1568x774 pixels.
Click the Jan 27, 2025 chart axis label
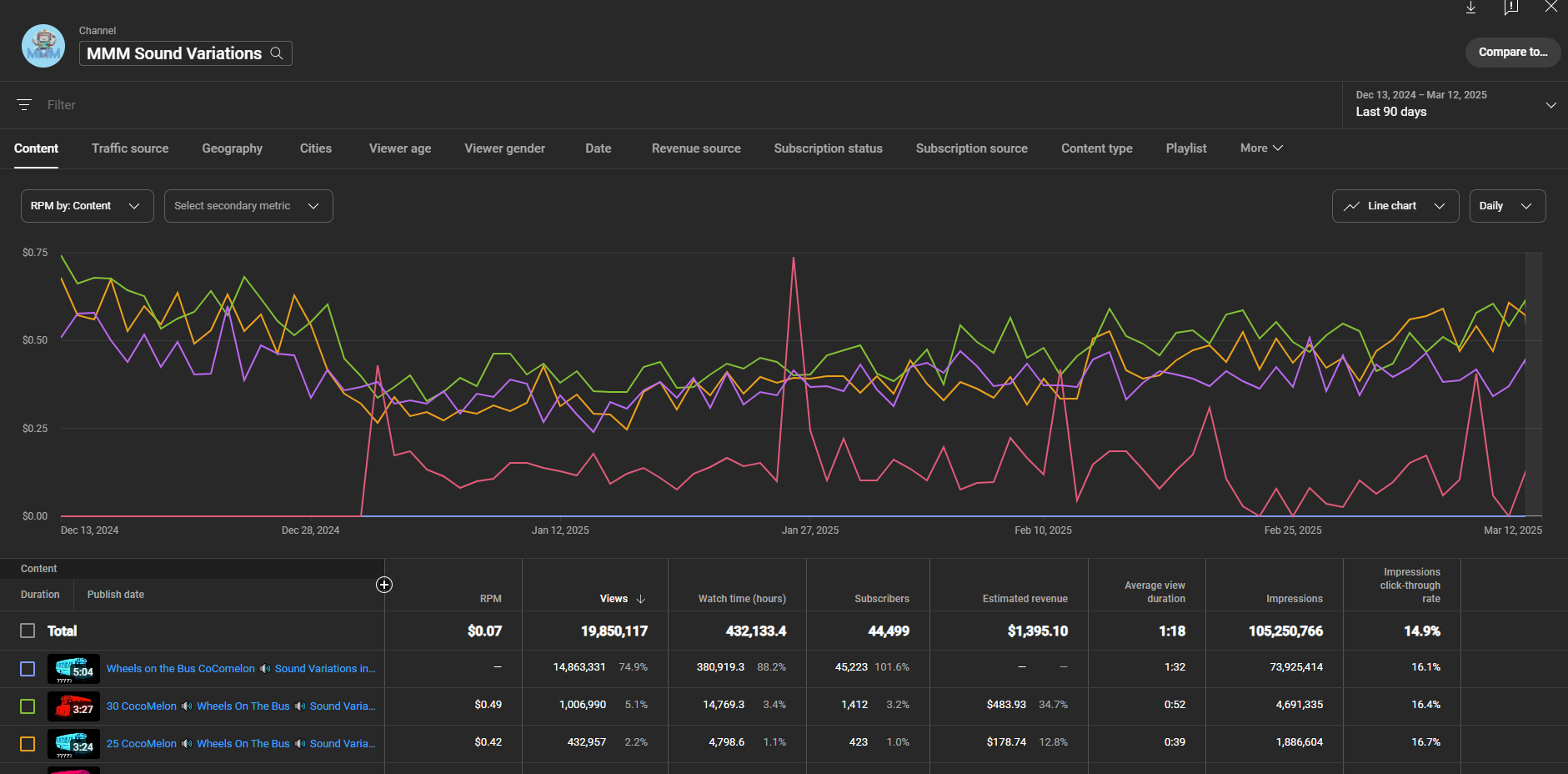[x=810, y=530]
